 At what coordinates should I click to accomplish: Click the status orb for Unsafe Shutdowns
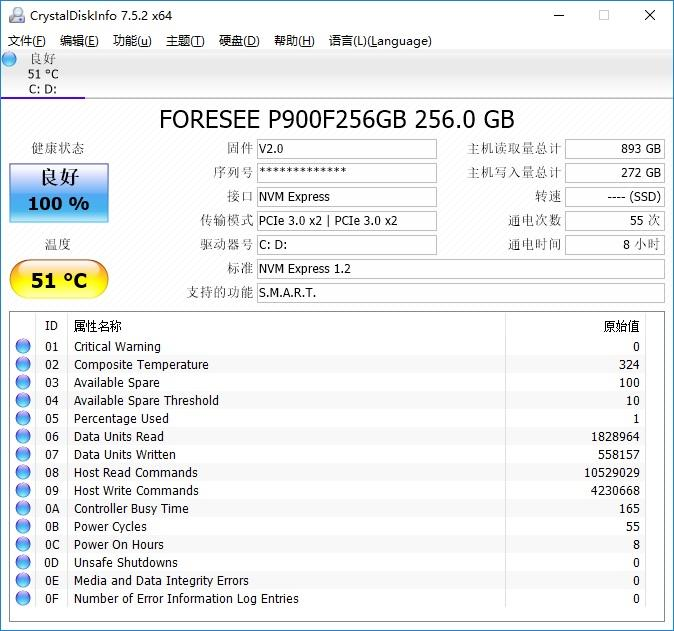coord(23,563)
